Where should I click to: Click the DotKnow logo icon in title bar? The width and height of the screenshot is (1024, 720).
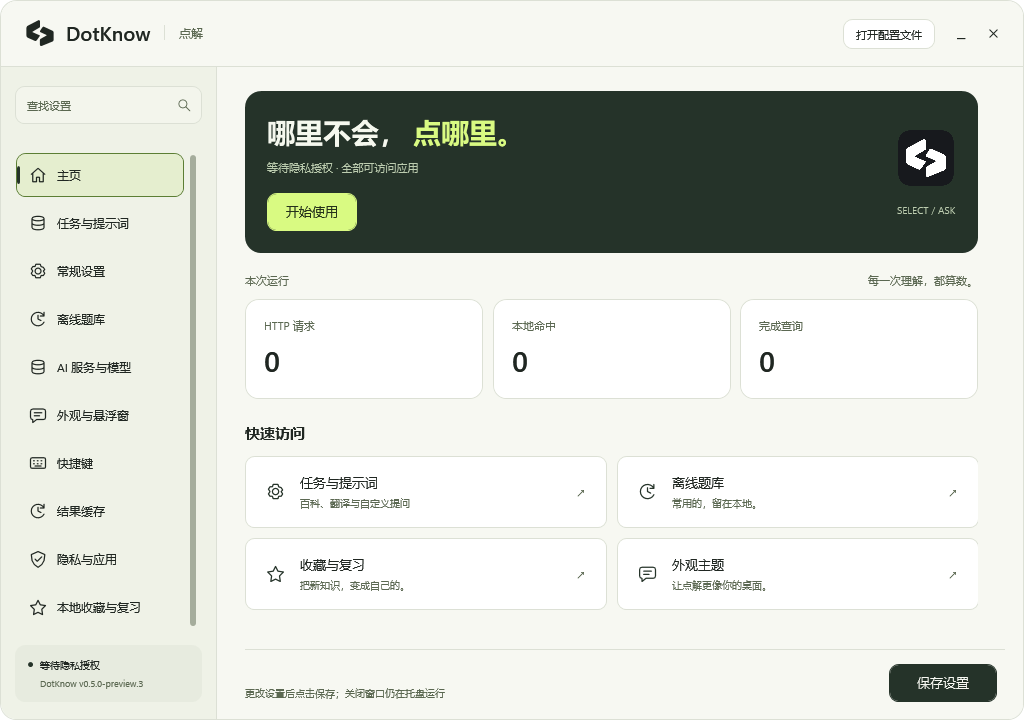tap(40, 33)
